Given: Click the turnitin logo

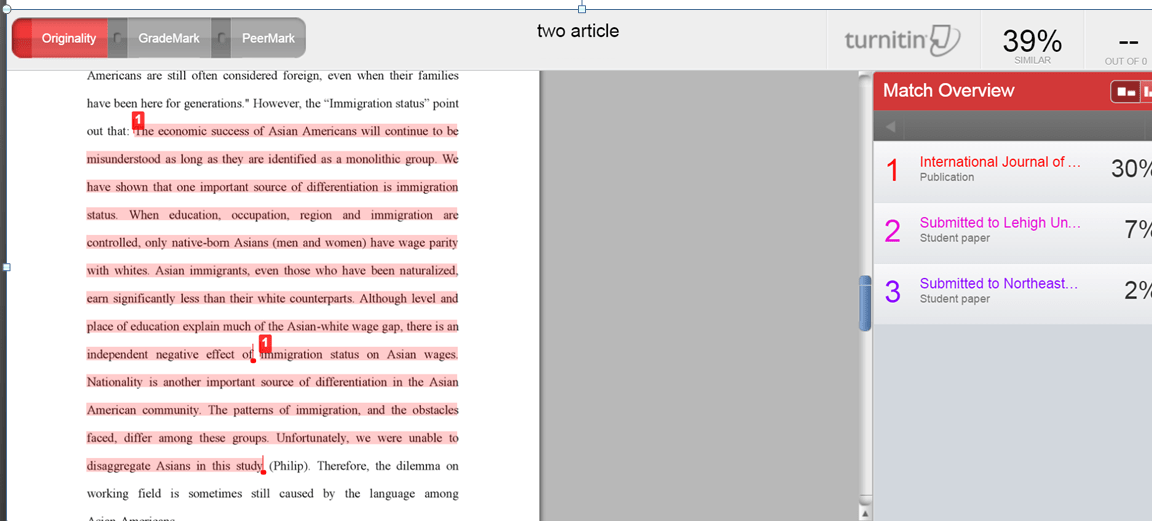Looking at the screenshot, I should (903, 40).
